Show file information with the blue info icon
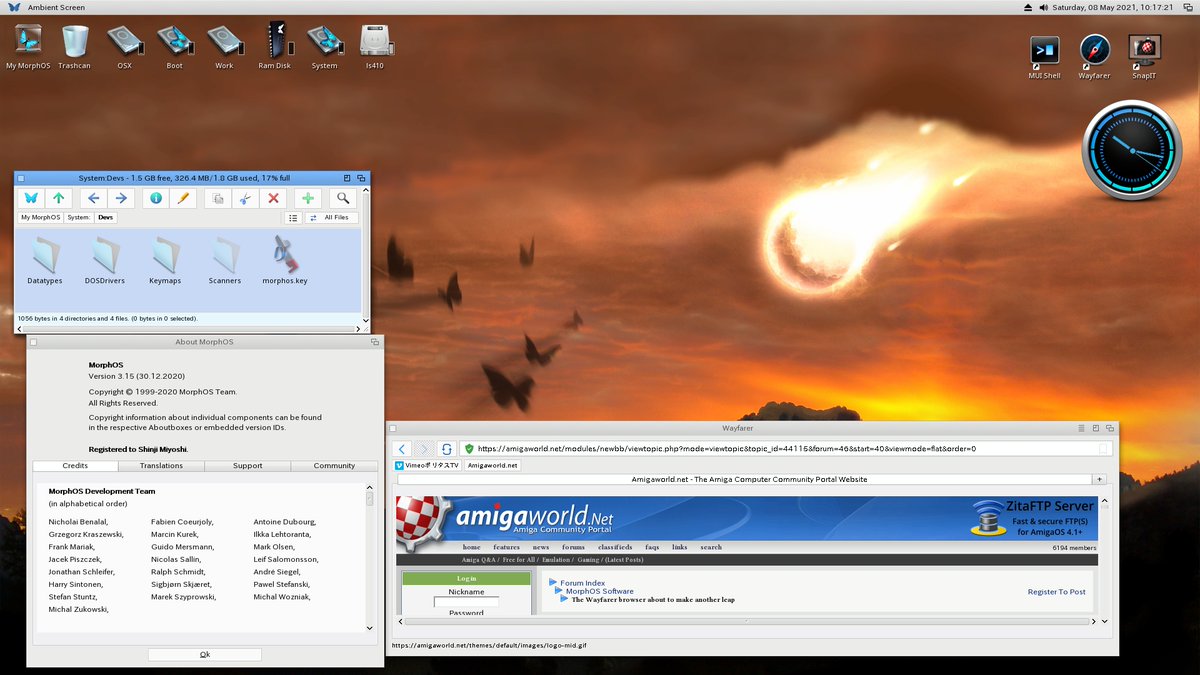 pos(155,198)
